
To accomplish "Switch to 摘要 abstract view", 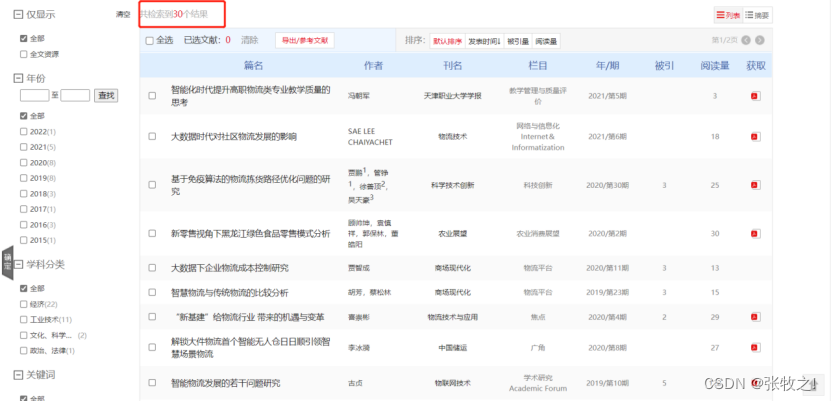I will coord(757,15).
